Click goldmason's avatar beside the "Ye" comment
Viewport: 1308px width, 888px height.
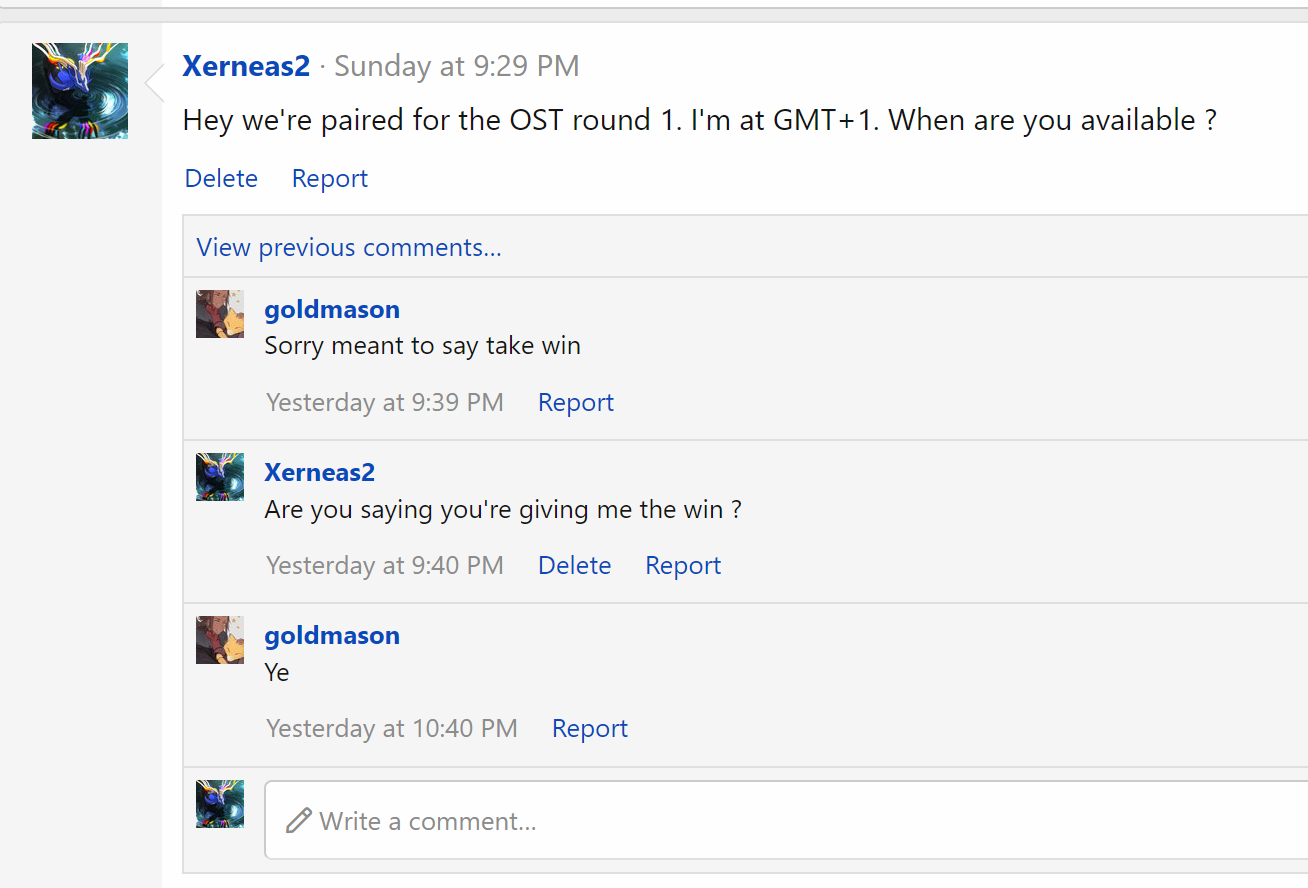220,640
